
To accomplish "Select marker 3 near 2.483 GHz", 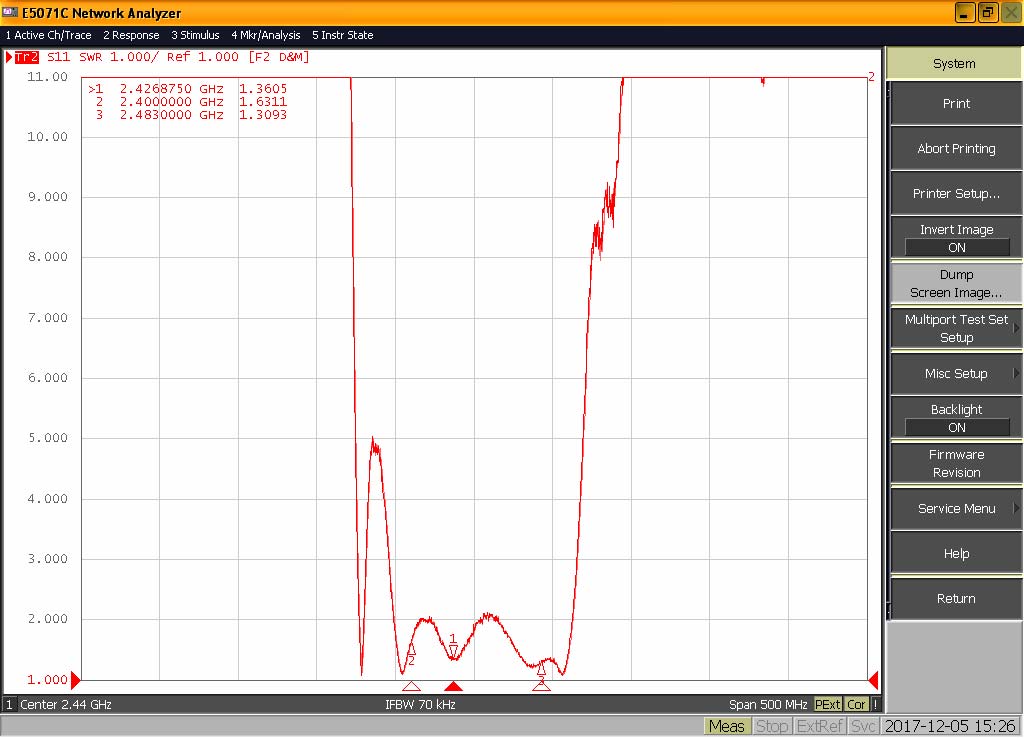I will tap(541, 669).
